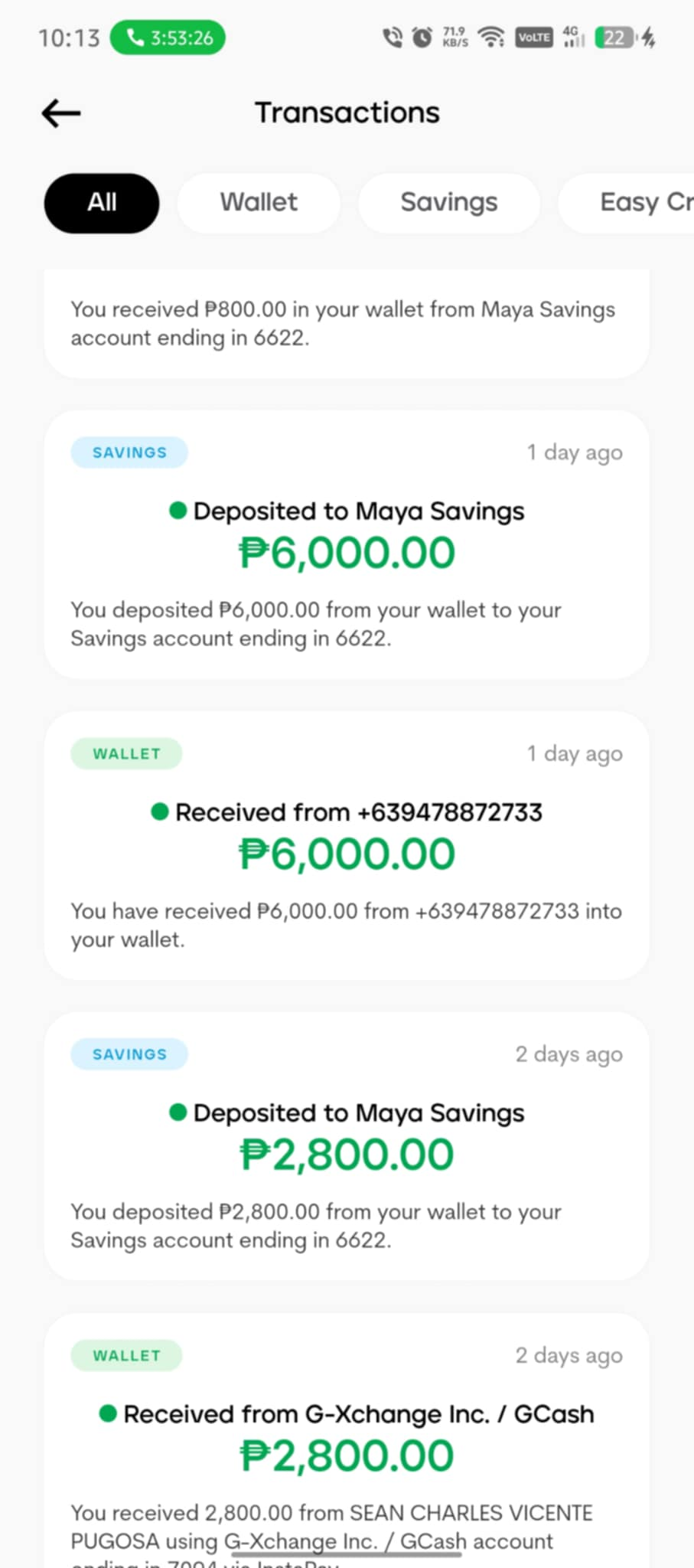Viewport: 694px width, 1568px height.
Task: Switch to the Wallet filter tab
Action: coord(259,203)
